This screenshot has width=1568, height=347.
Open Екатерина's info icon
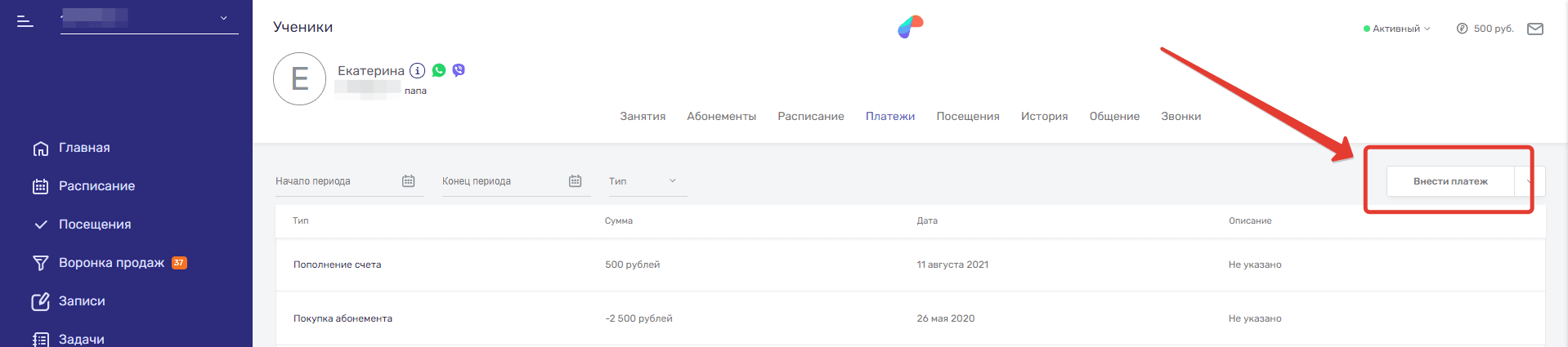[x=417, y=71]
